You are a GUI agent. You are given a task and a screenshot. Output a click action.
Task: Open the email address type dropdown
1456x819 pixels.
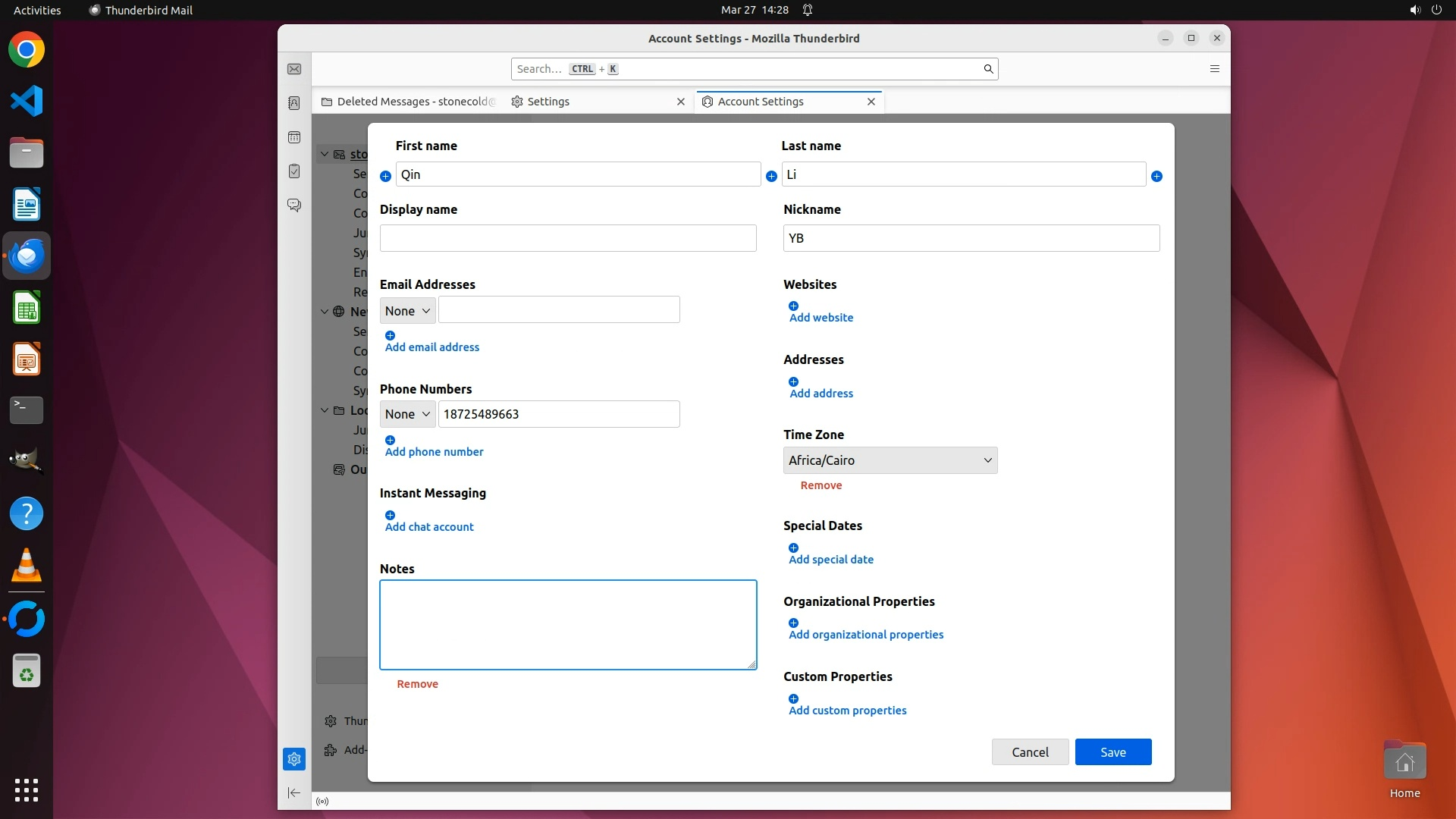click(x=407, y=310)
